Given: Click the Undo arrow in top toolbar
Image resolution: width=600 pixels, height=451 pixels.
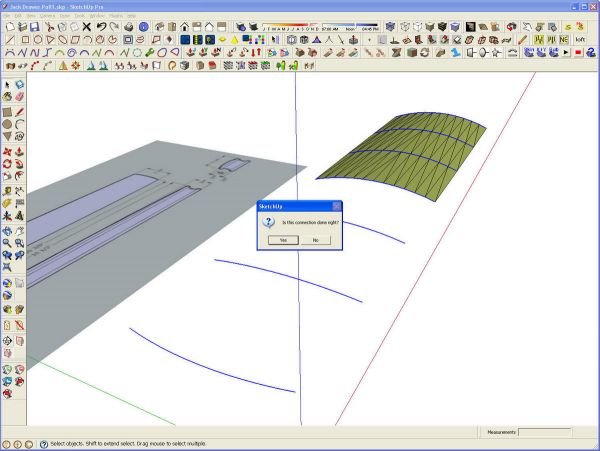Looking at the screenshot, I should click(101, 27).
